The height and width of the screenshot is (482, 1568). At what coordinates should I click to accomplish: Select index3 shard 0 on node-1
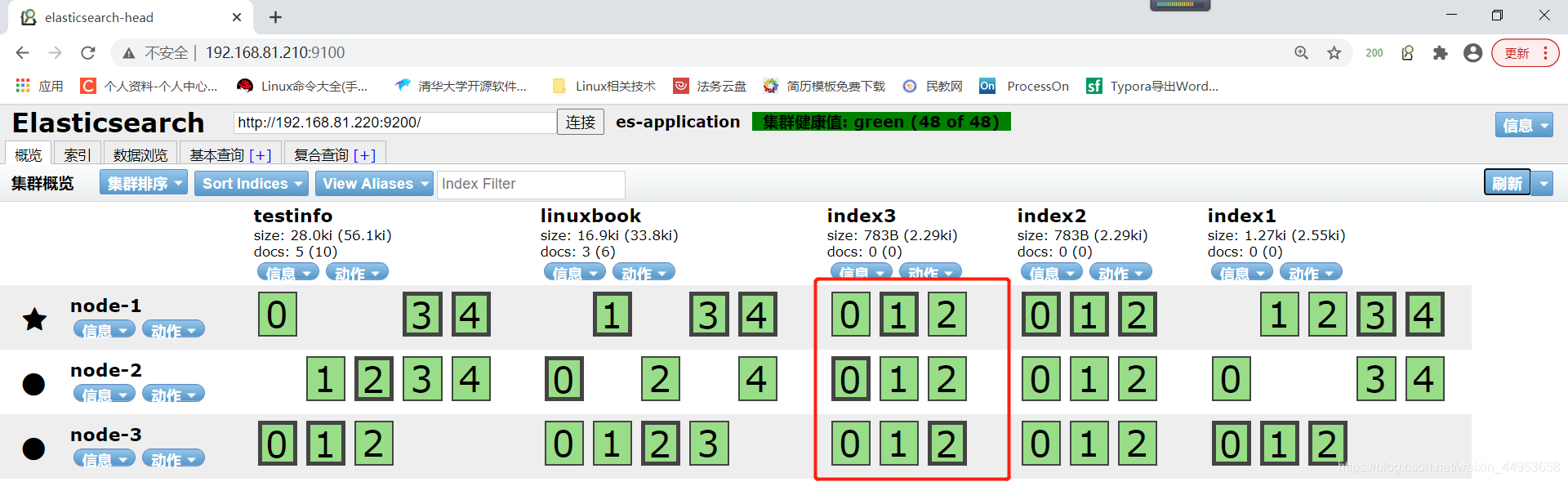(850, 315)
